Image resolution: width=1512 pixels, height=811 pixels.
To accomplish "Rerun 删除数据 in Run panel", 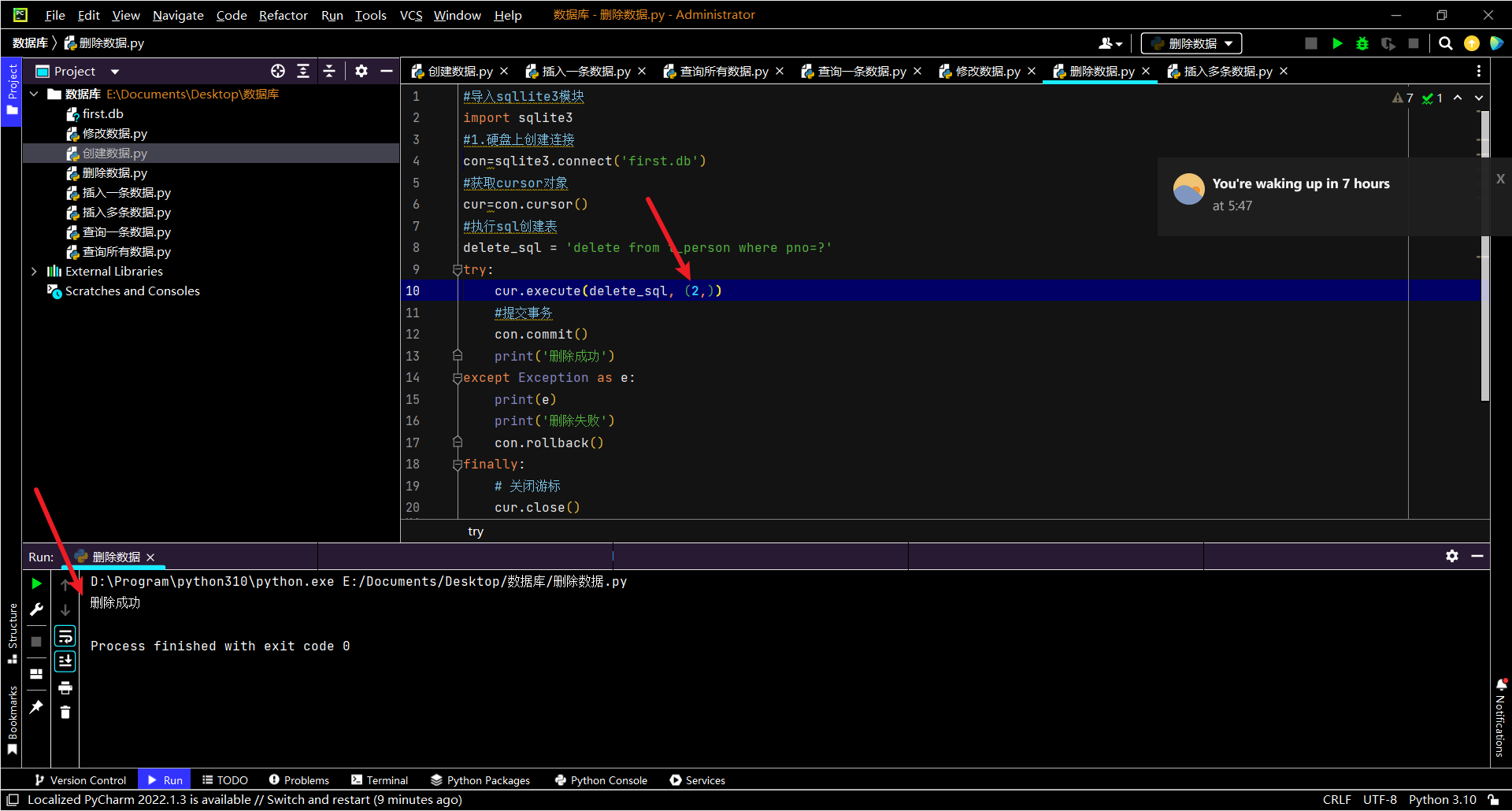I will (x=36, y=583).
